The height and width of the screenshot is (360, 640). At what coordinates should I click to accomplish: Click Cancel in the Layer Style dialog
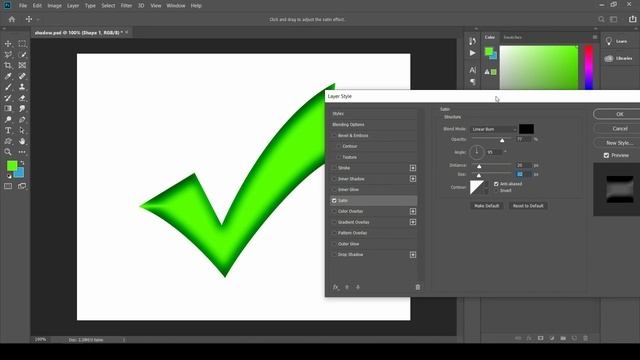tap(619, 129)
